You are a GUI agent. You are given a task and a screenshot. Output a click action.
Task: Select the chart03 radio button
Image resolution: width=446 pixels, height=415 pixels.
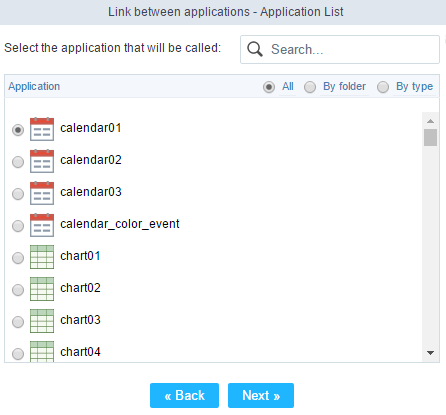[x=18, y=322]
